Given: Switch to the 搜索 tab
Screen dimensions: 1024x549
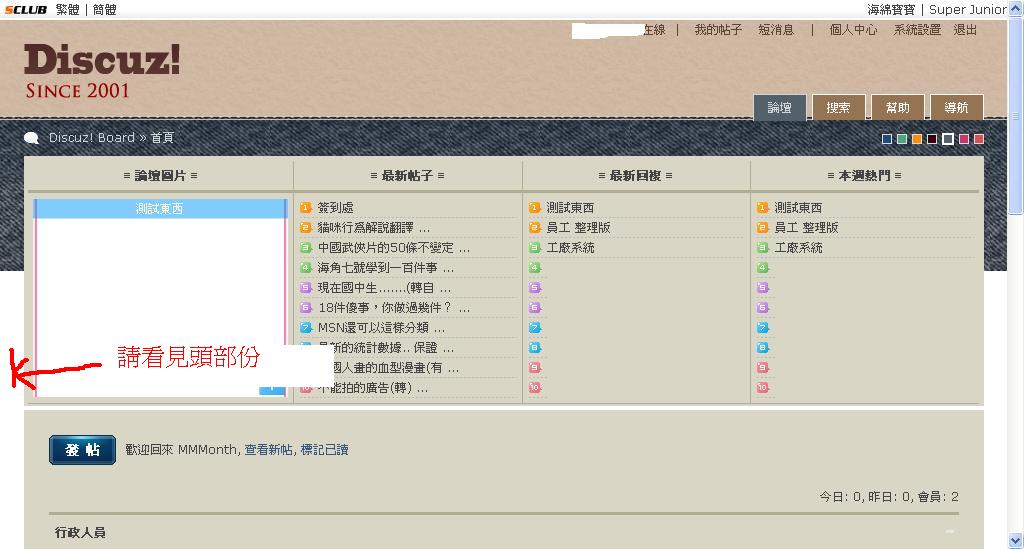Looking at the screenshot, I should click(x=838, y=108).
